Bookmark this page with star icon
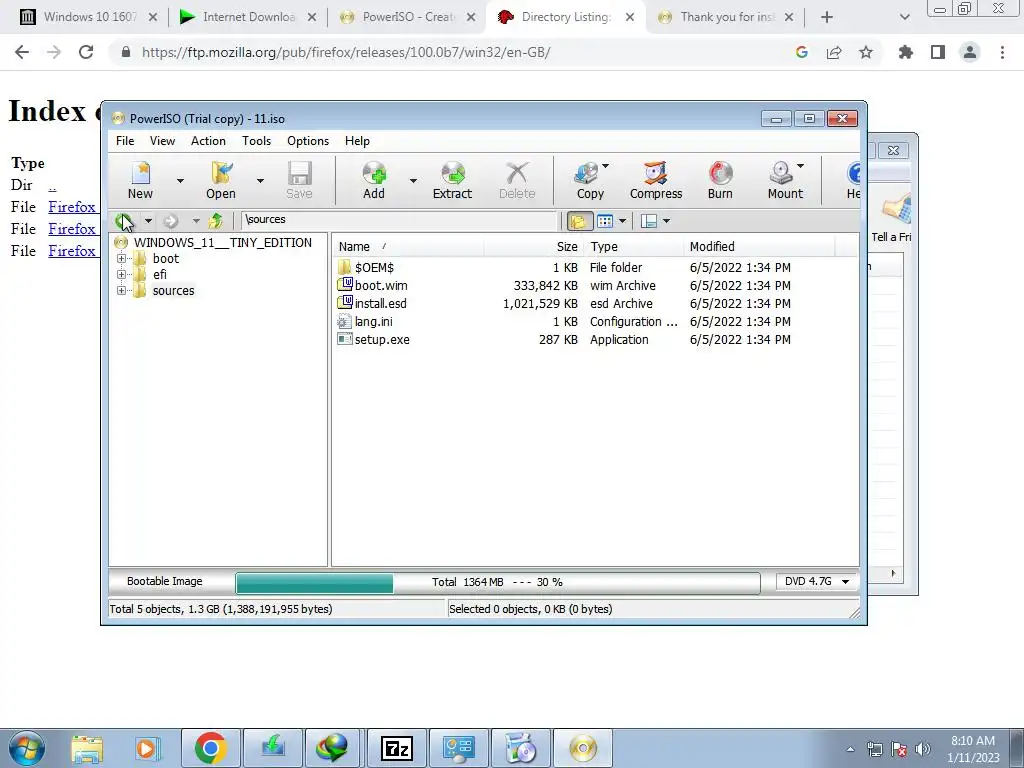 click(x=866, y=52)
